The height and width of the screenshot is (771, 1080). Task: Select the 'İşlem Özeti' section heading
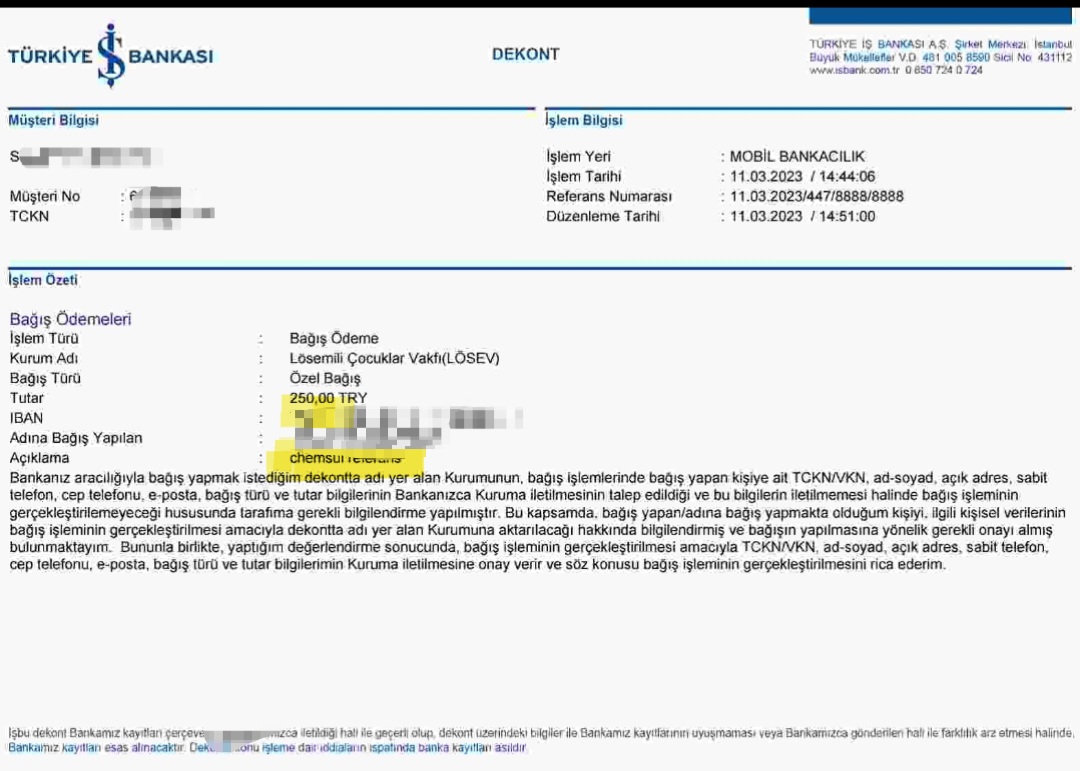43,280
